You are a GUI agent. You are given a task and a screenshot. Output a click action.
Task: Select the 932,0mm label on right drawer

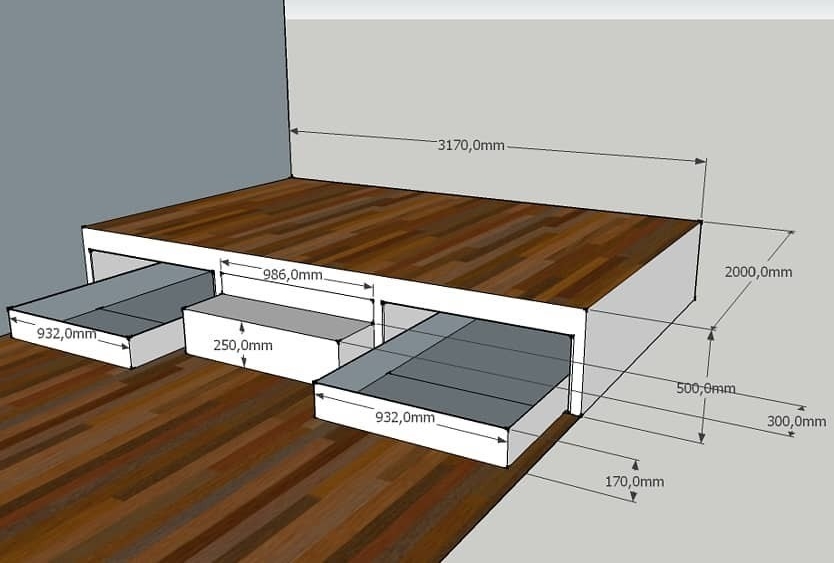(403, 417)
